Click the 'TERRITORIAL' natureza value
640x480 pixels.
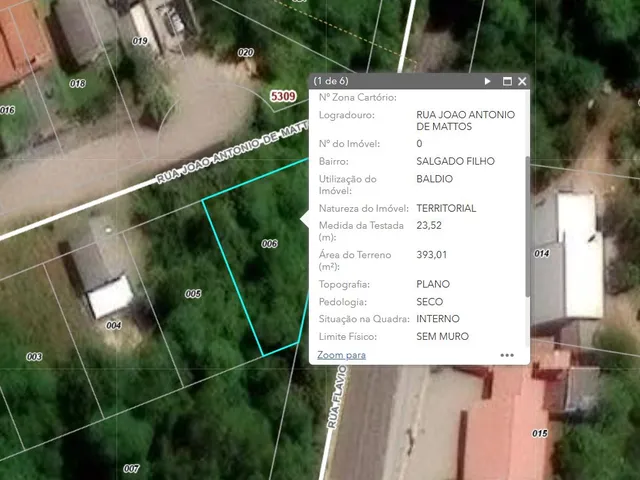(x=446, y=208)
